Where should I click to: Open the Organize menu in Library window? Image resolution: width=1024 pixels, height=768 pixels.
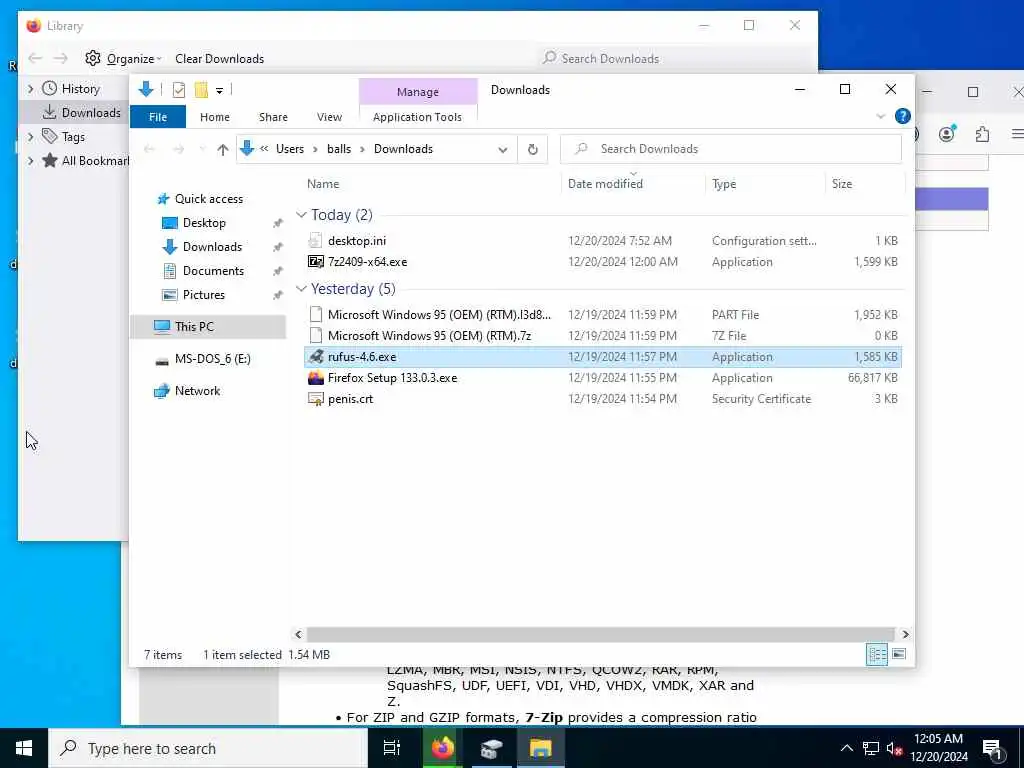coord(123,59)
